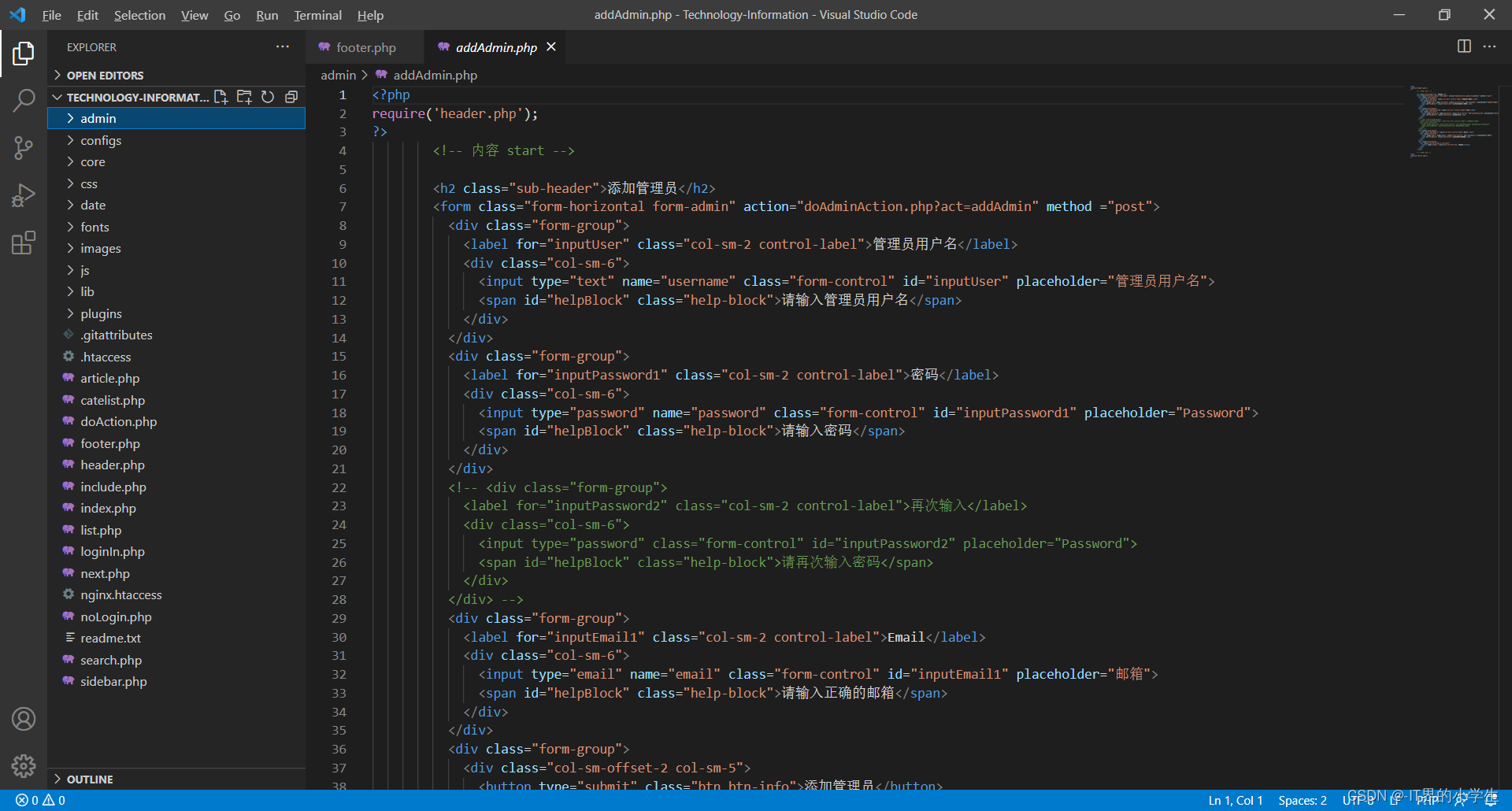Click the New File icon in explorer
The image size is (1512, 811).
(220, 97)
